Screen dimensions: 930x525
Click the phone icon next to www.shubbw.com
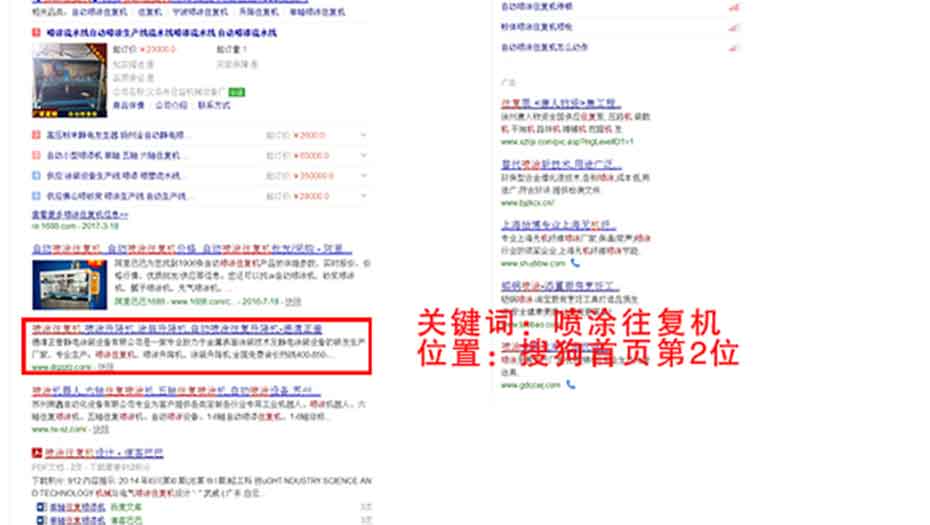(x=574, y=263)
